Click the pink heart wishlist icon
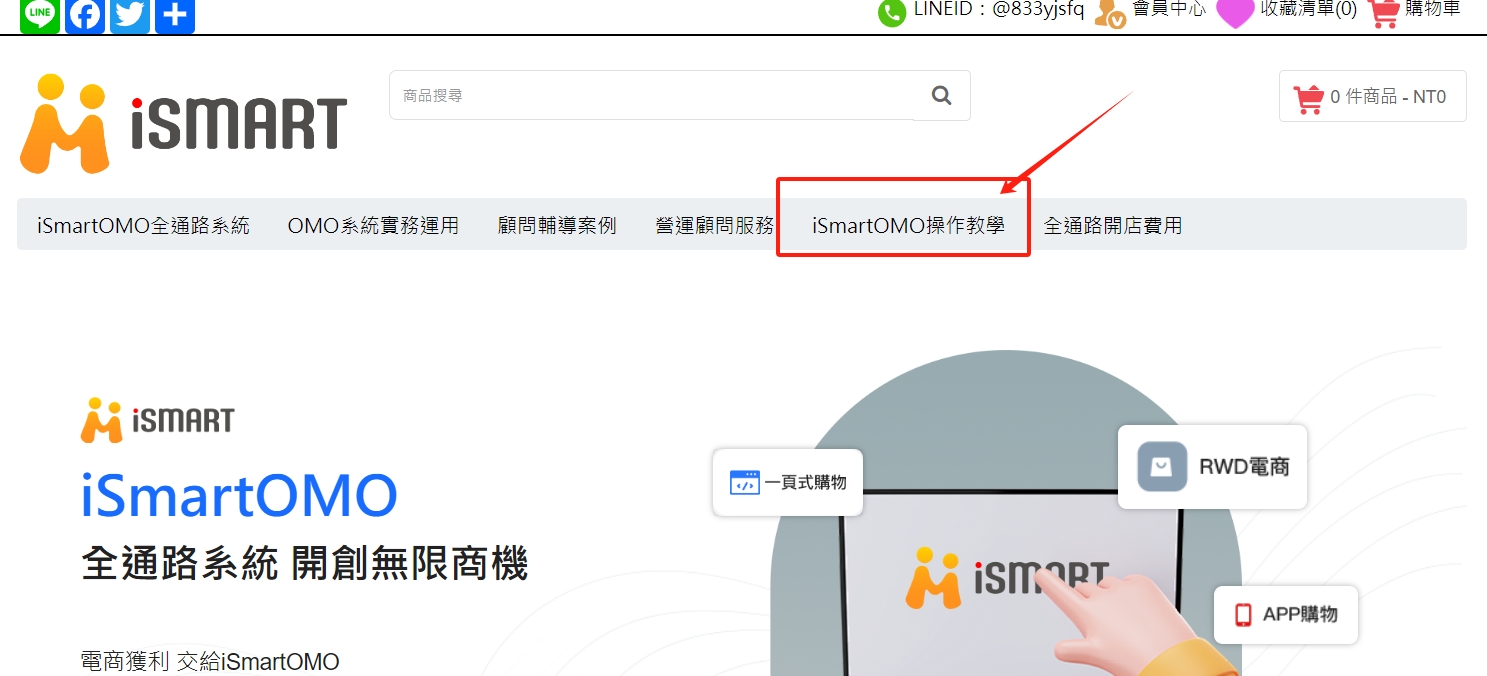The width and height of the screenshot is (1487, 676). [1235, 12]
